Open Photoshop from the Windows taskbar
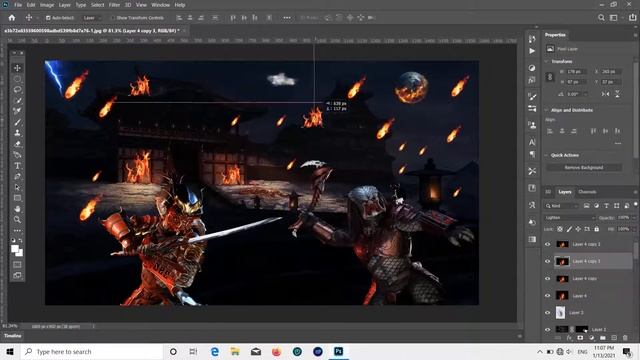The image size is (640, 360). [x=338, y=351]
